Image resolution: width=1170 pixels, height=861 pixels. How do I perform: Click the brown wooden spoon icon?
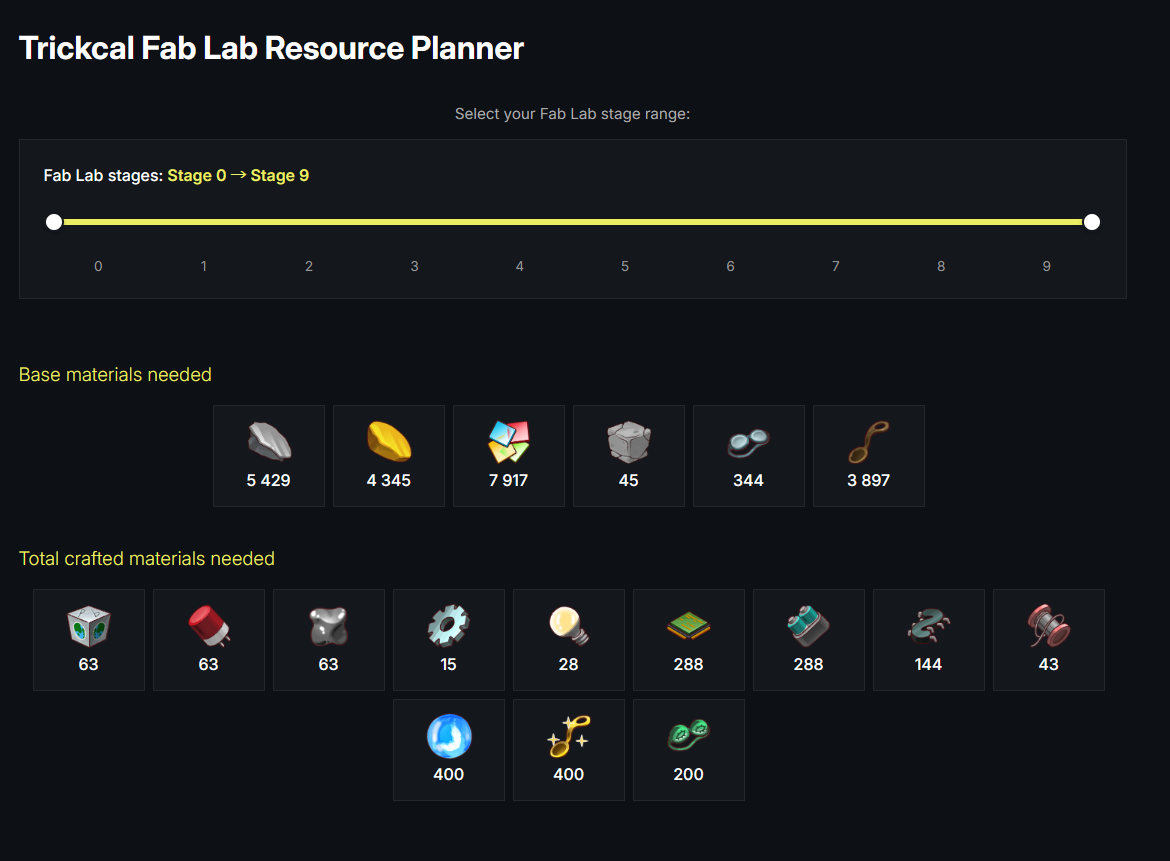[868, 441]
